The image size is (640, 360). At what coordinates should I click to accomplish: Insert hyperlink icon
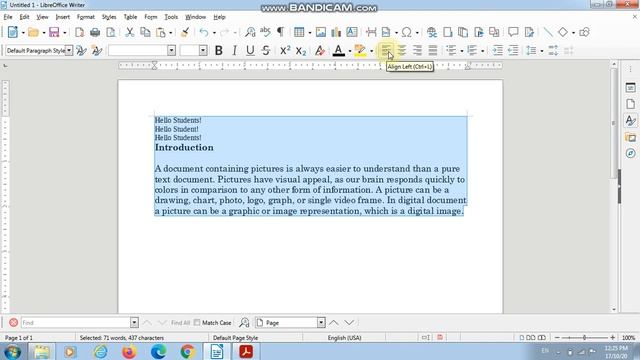tap(432, 32)
